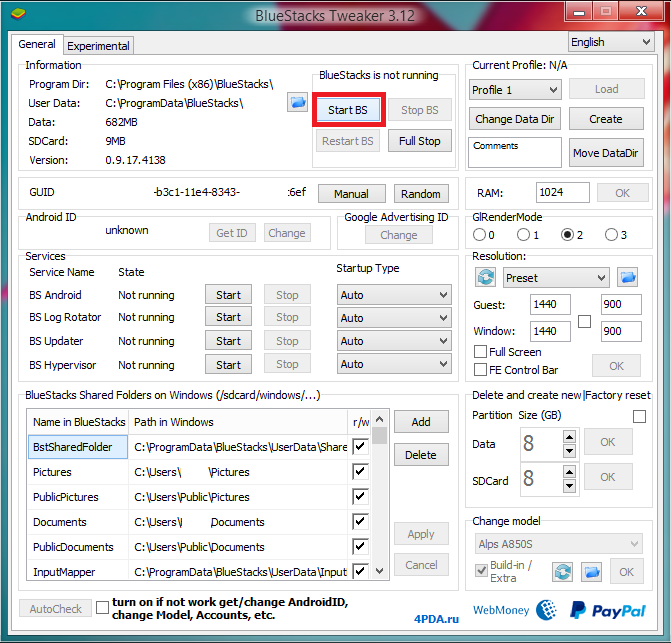Viewport: 671px width, 643px height.
Task: Open the User Data folder icon
Action: (x=297, y=102)
